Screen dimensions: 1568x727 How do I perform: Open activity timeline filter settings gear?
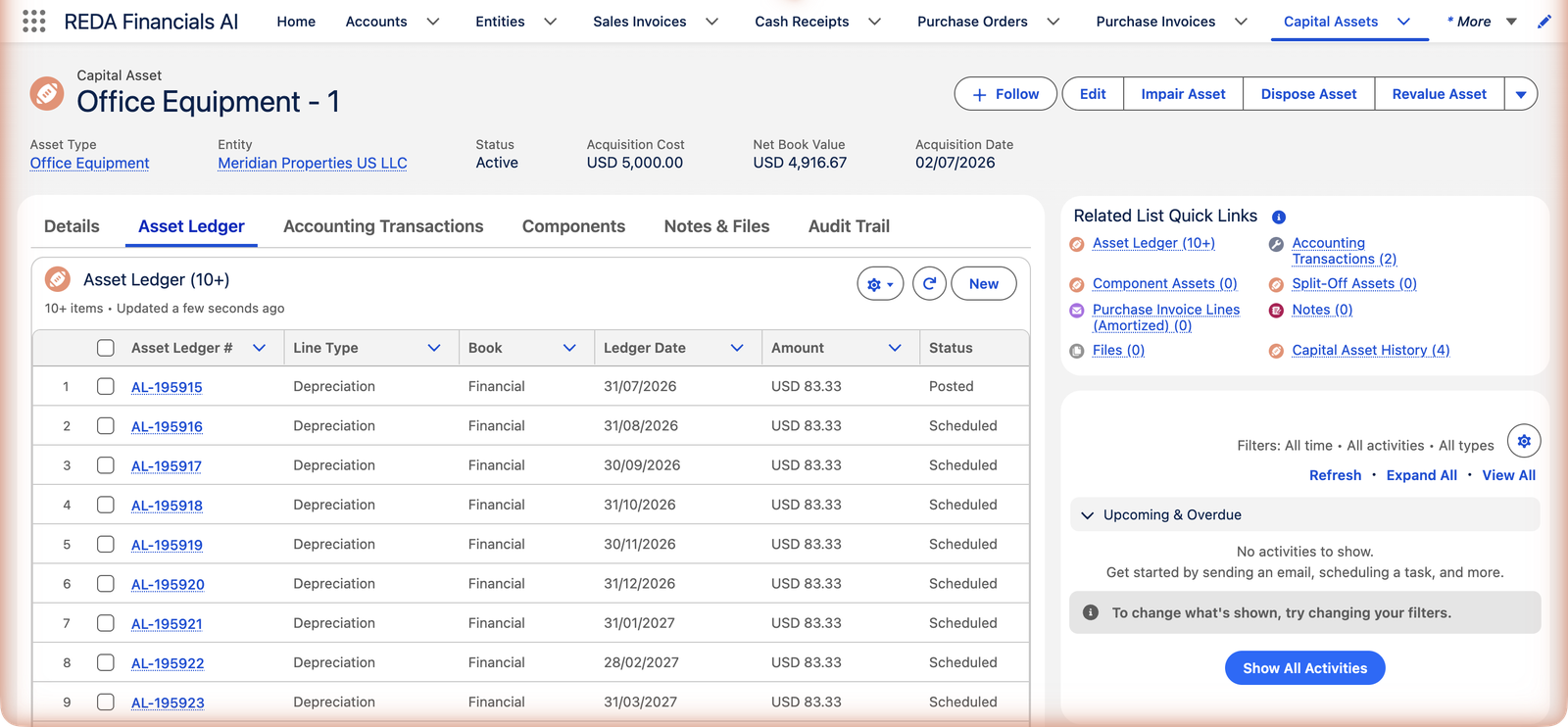point(1524,441)
